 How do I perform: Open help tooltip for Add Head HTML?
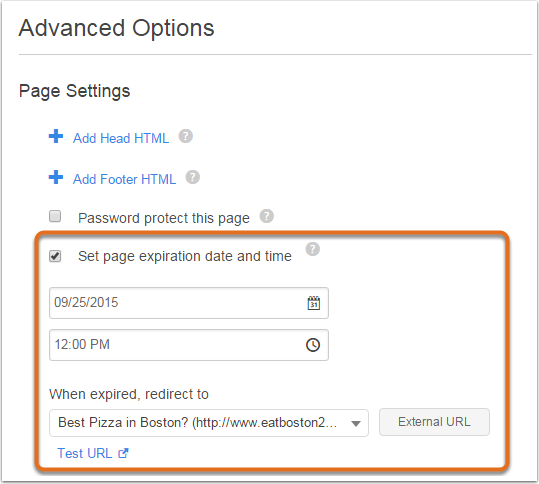point(185,136)
